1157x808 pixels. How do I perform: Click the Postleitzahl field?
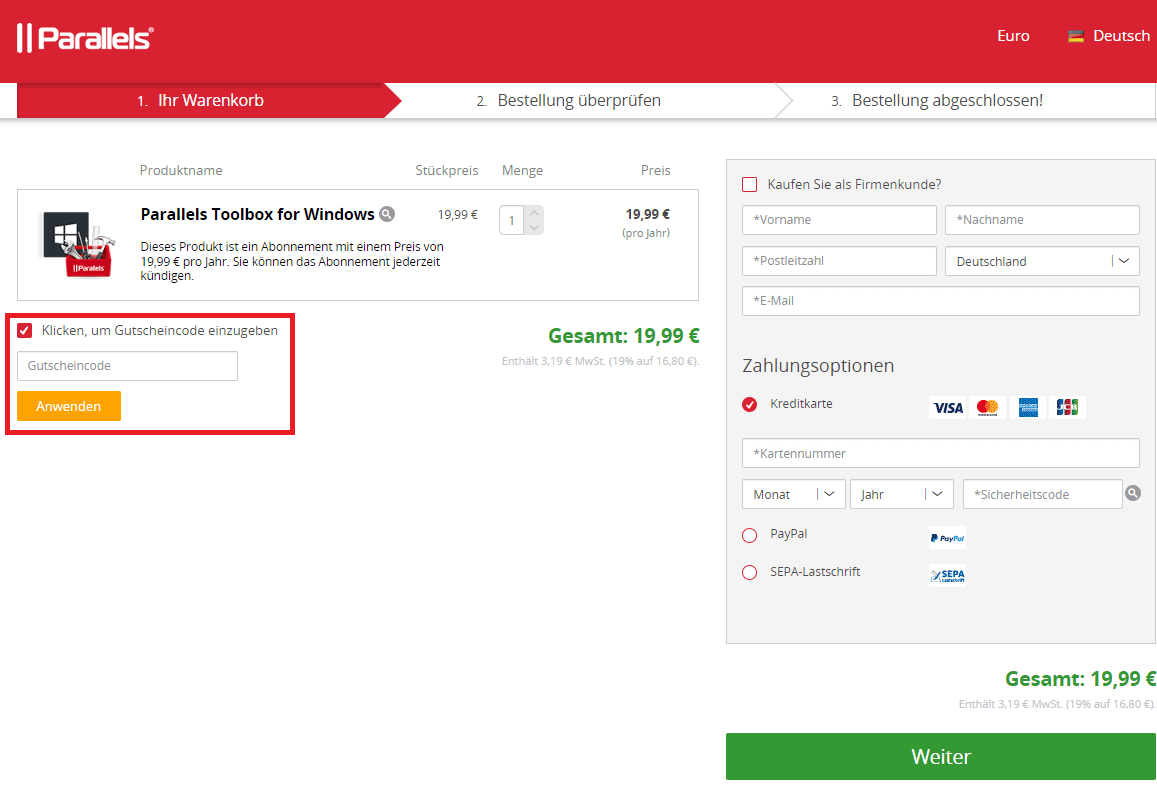point(839,261)
